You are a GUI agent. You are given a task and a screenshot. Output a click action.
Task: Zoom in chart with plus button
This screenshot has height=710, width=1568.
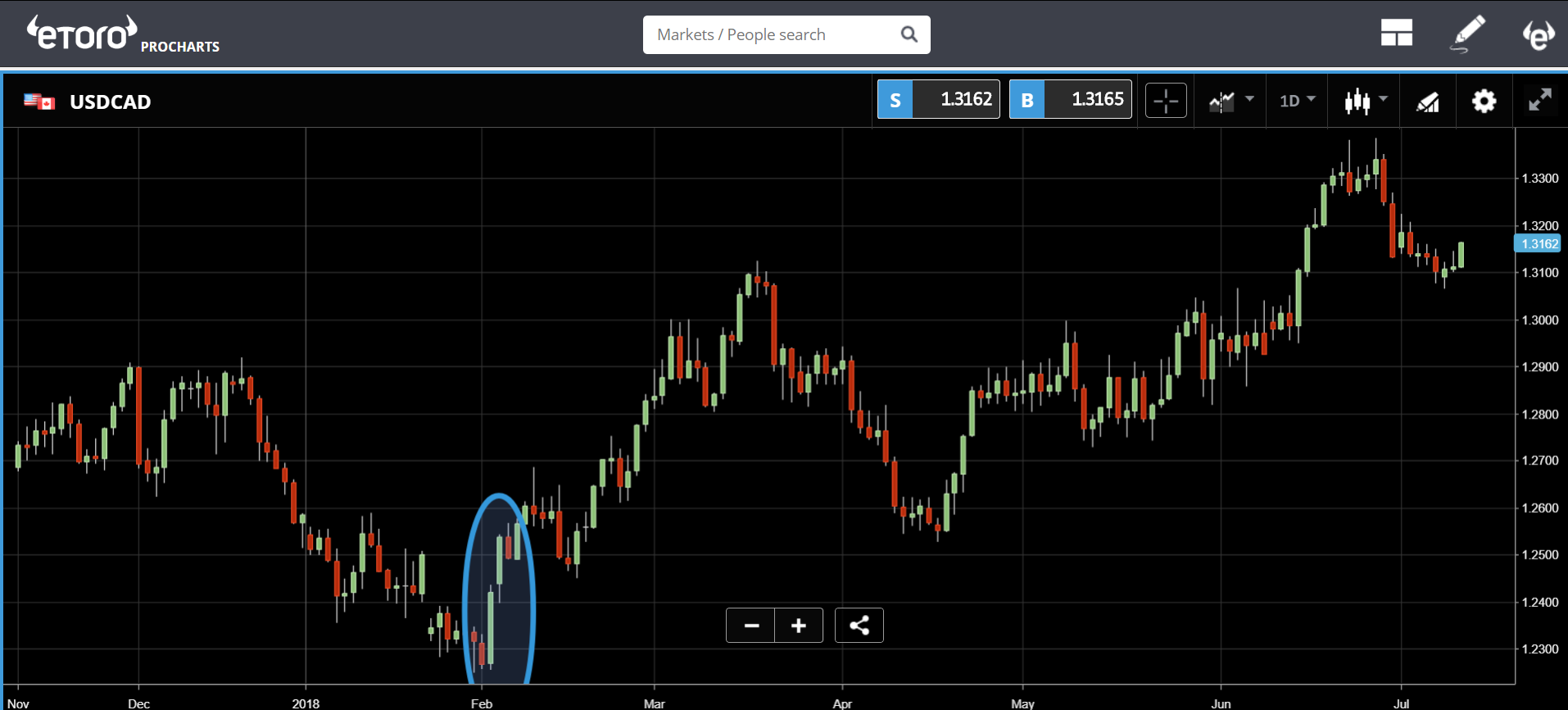pyautogui.click(x=799, y=626)
